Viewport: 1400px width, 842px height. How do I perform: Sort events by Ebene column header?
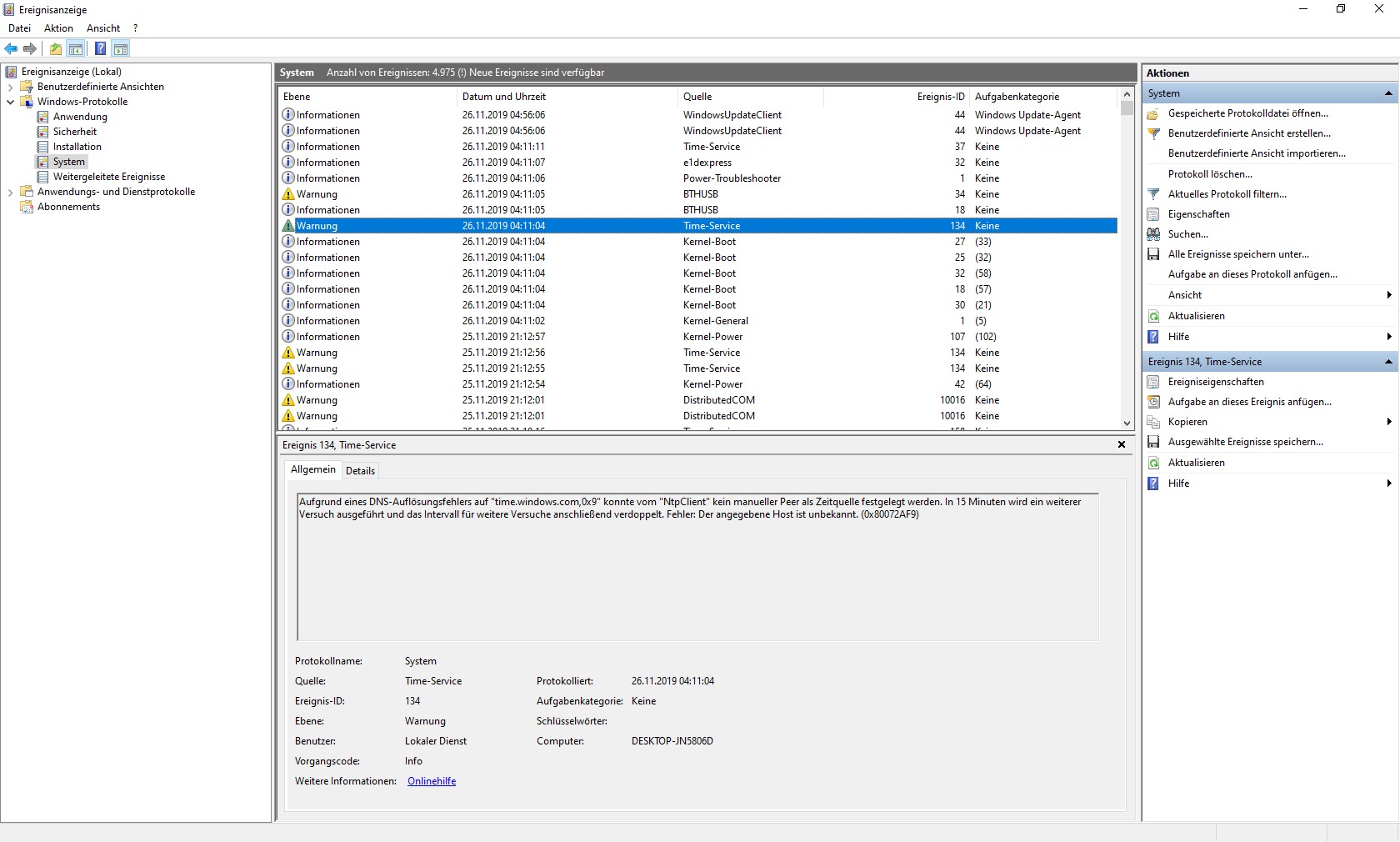pyautogui.click(x=367, y=97)
